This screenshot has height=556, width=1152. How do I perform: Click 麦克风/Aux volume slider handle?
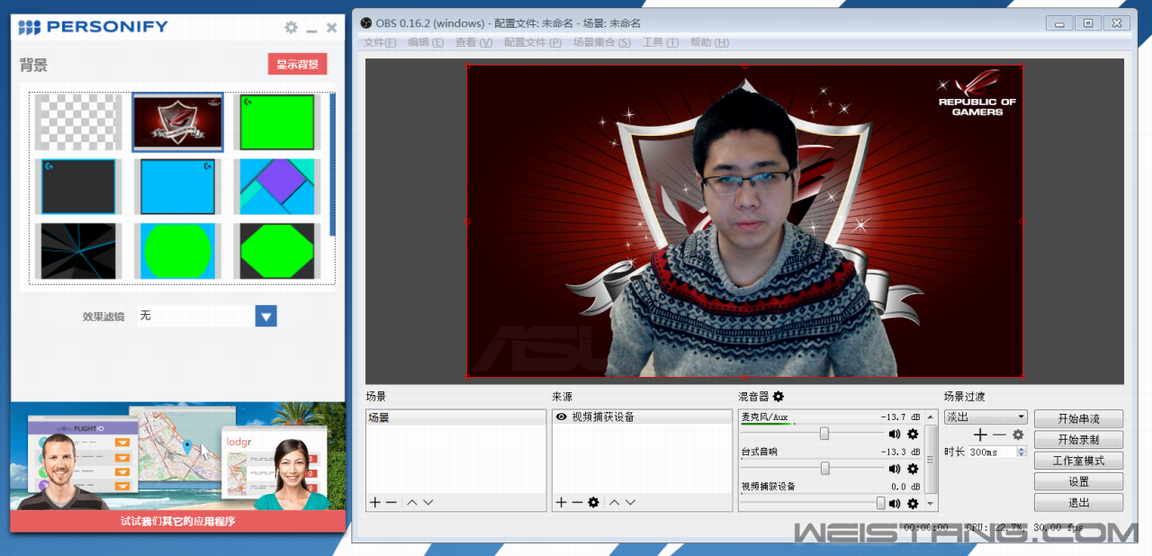[824, 434]
